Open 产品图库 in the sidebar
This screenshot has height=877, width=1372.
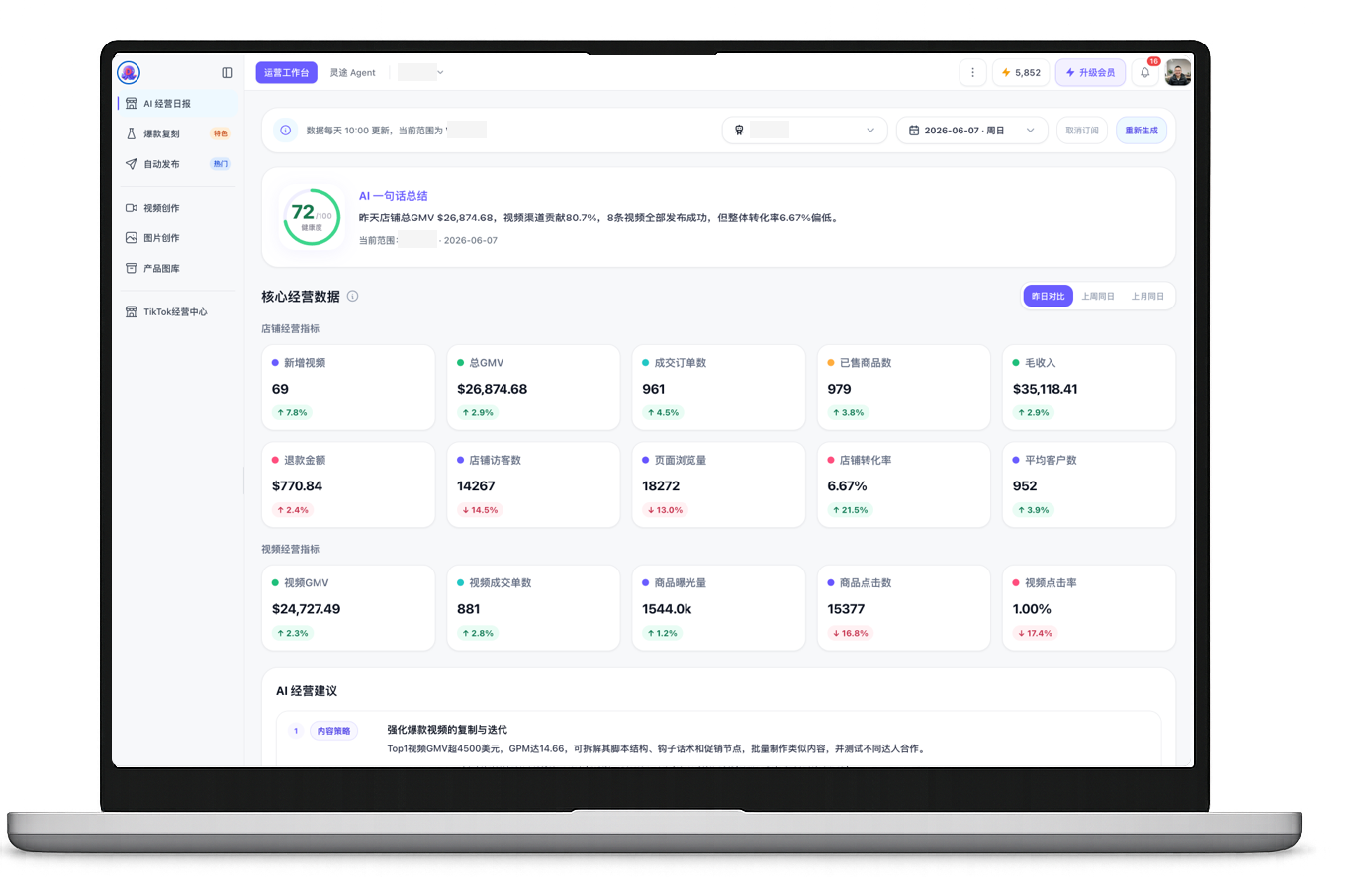coord(178,268)
